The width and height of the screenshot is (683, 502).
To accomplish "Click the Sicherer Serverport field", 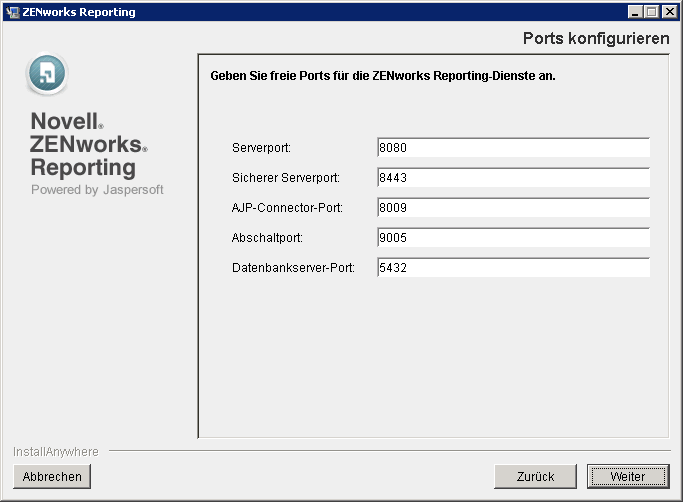I will 513,178.
